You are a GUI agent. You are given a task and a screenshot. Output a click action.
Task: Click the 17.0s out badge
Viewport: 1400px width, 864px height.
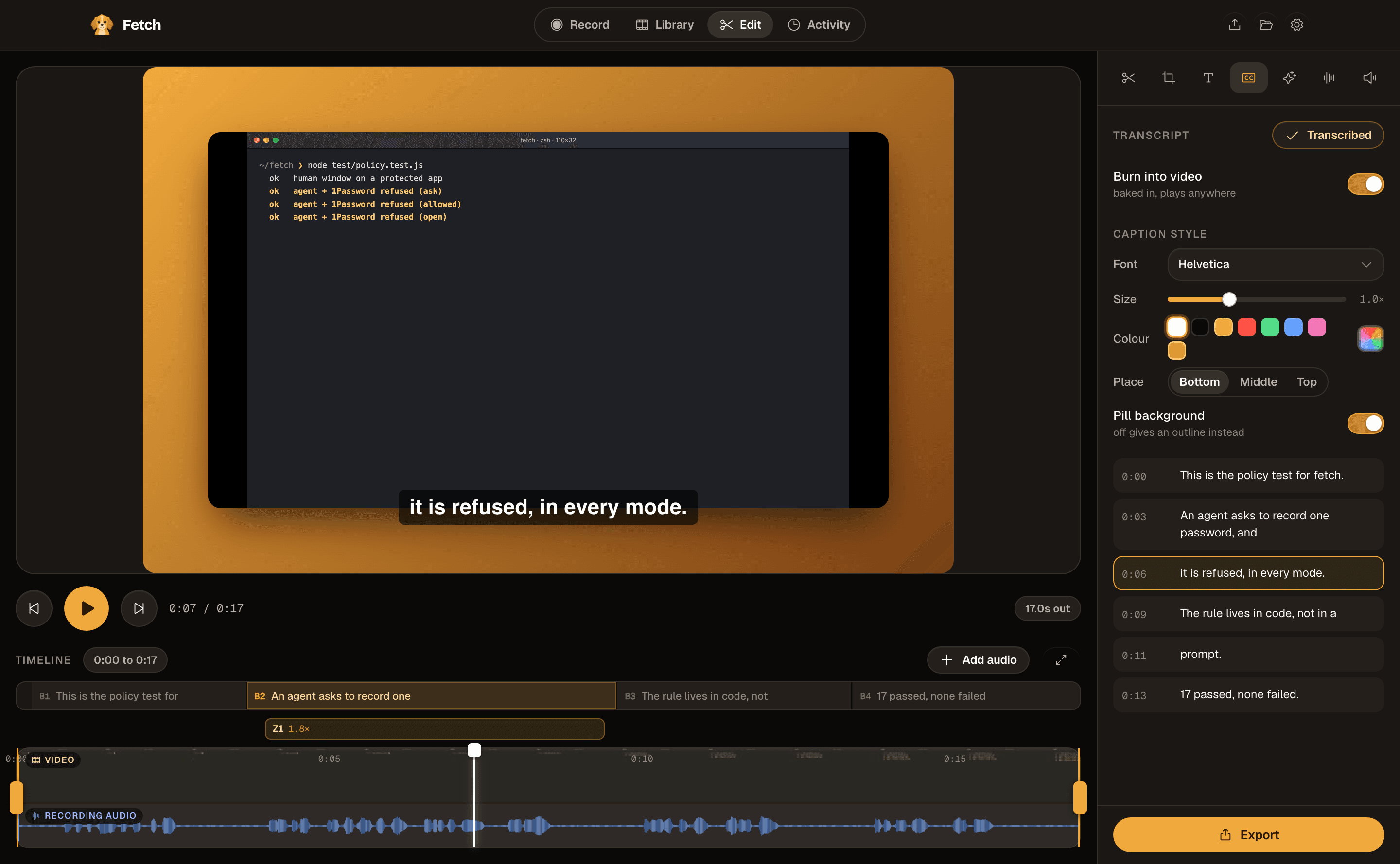pyautogui.click(x=1047, y=608)
